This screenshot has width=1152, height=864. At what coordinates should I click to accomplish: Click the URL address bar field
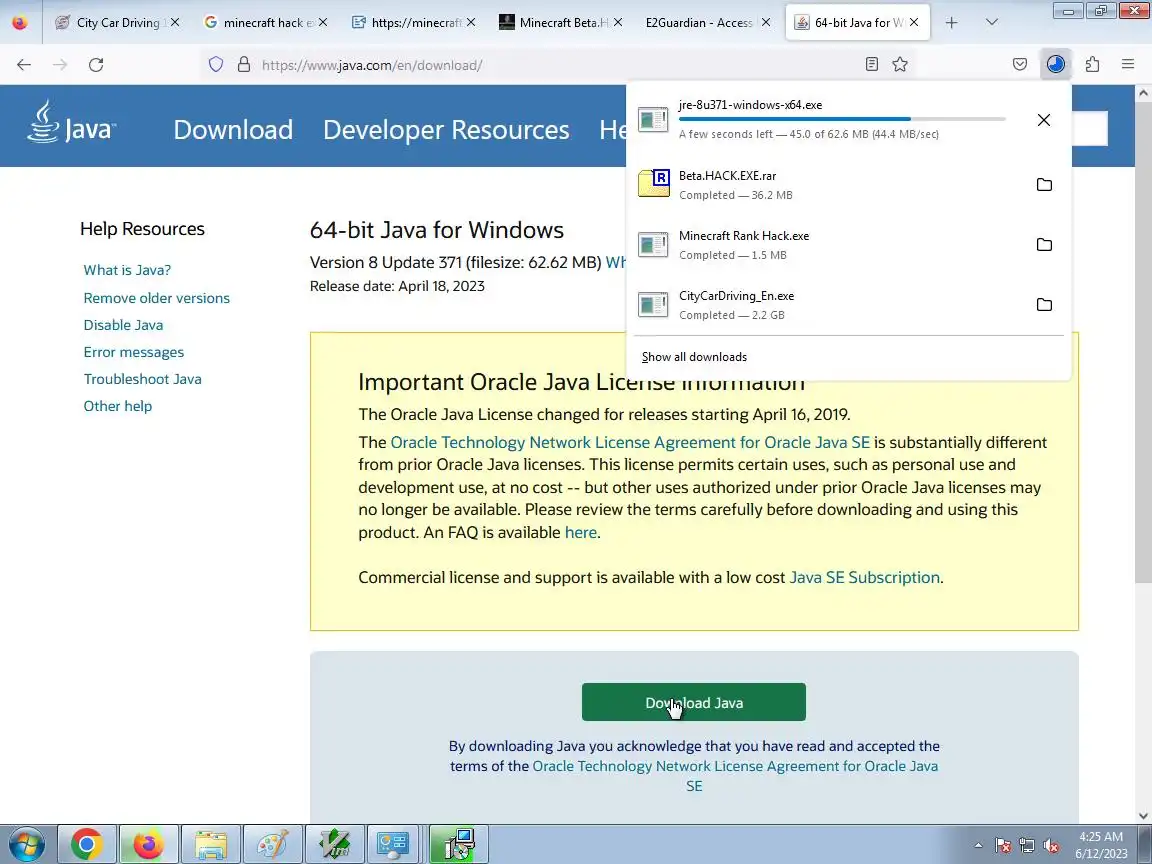click(558, 65)
